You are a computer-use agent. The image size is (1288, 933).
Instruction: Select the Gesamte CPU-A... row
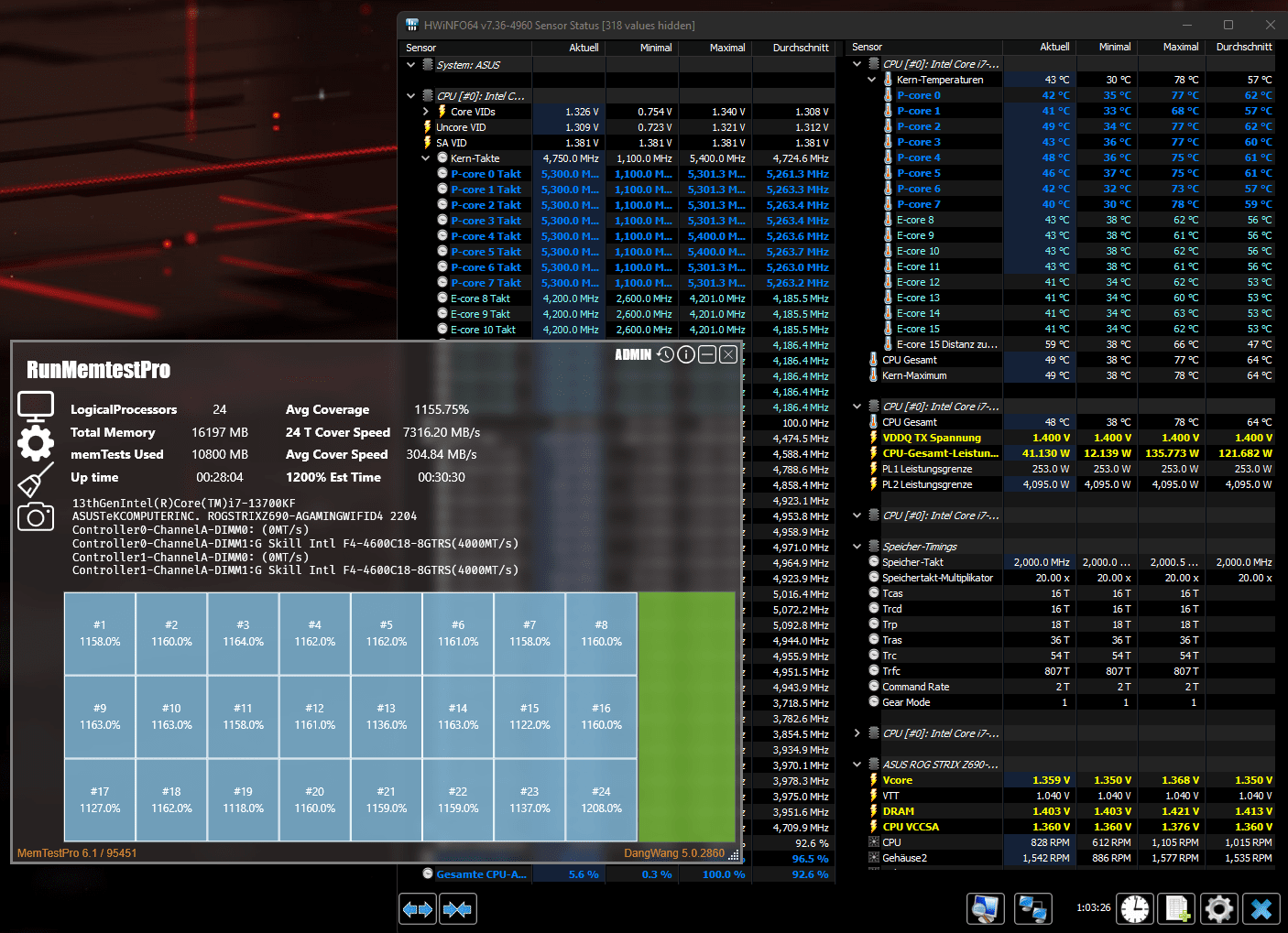point(617,874)
